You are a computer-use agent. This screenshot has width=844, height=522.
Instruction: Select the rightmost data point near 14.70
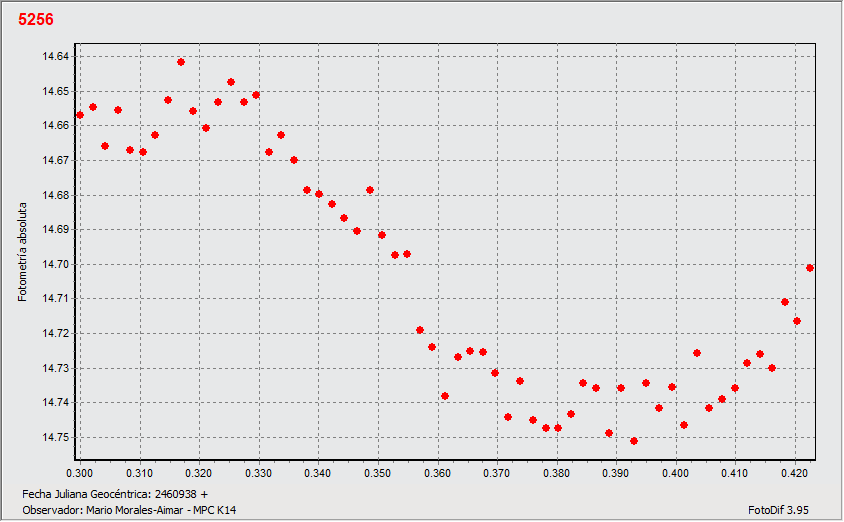[810, 268]
